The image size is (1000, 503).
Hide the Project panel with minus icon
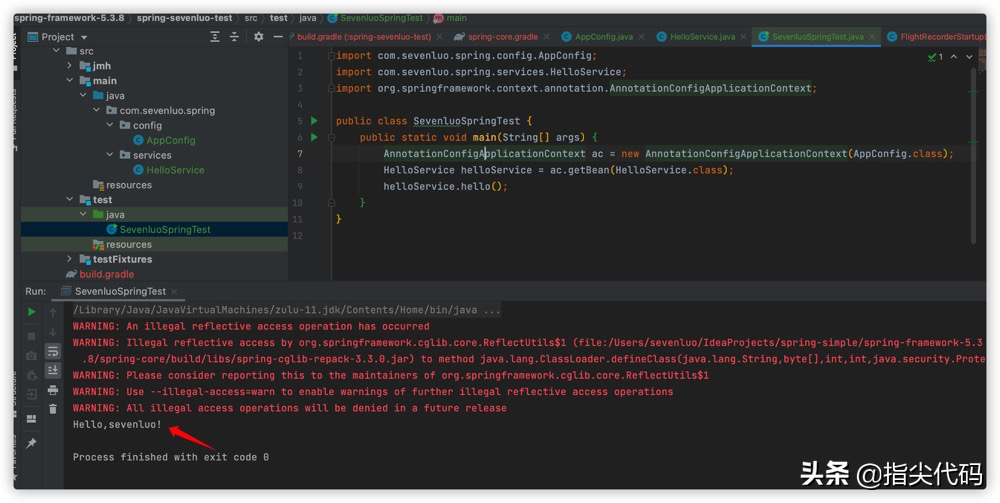pos(278,37)
